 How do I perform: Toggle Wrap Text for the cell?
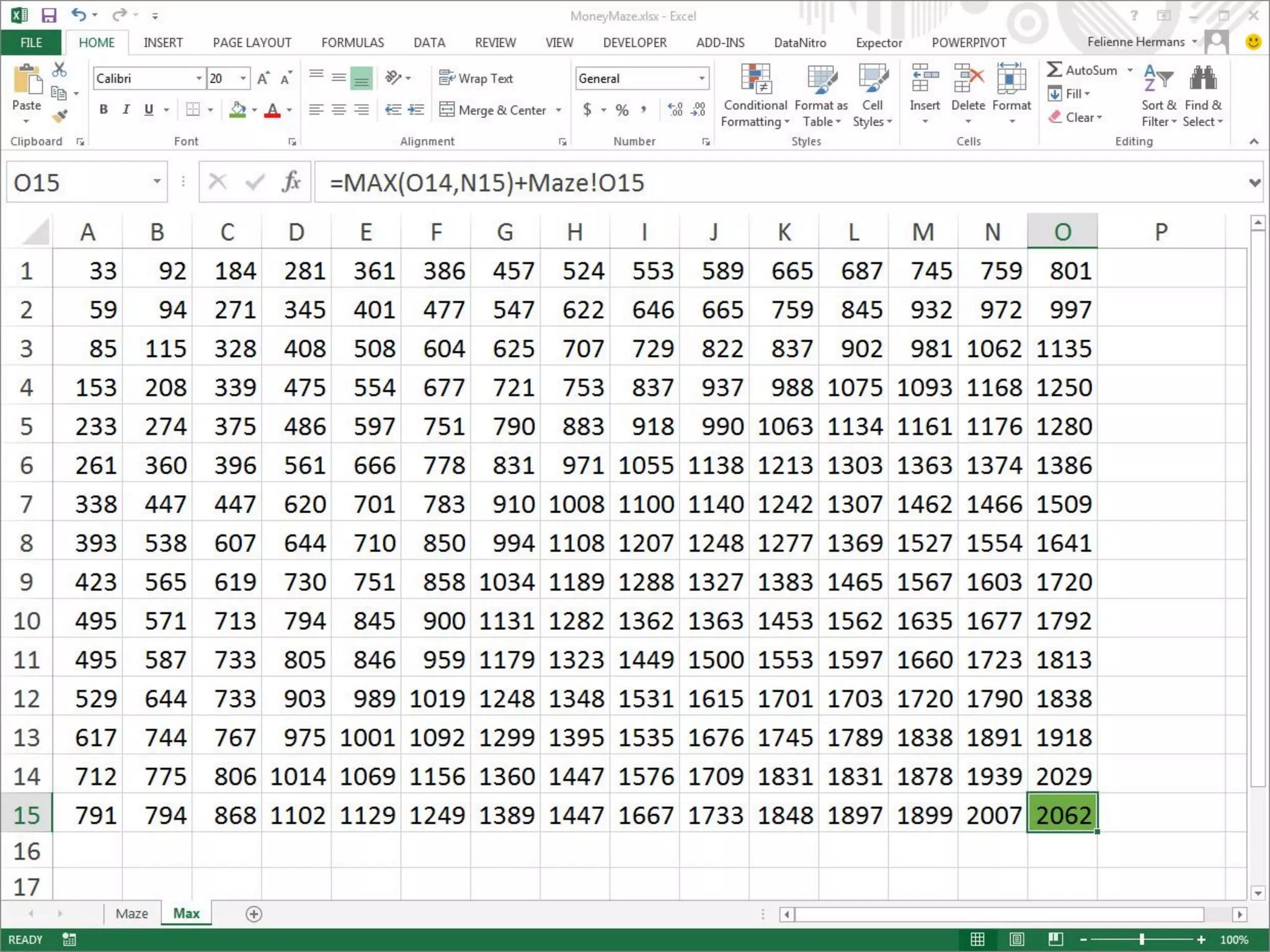tap(476, 79)
